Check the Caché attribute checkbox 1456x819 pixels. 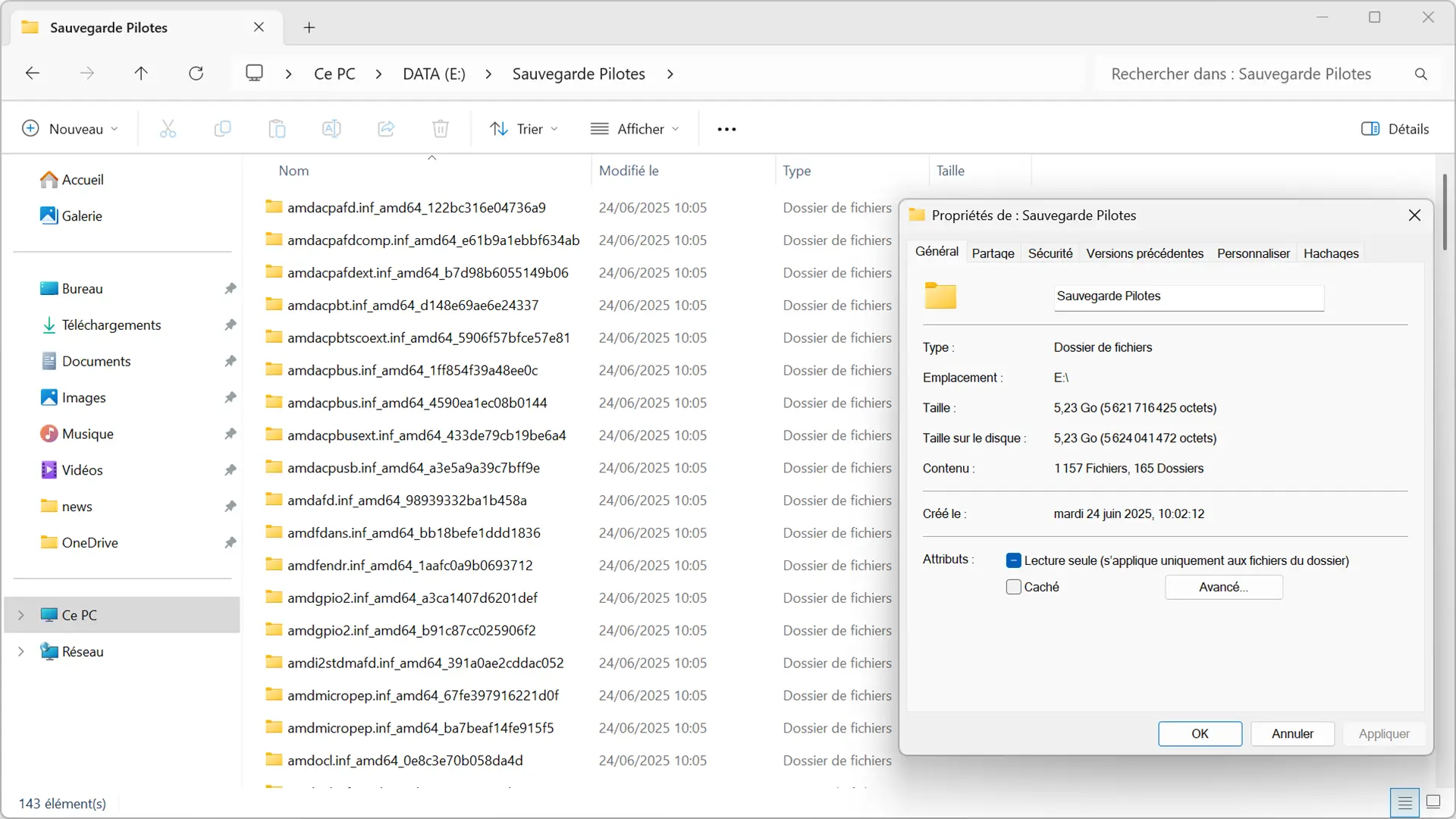tap(1013, 587)
